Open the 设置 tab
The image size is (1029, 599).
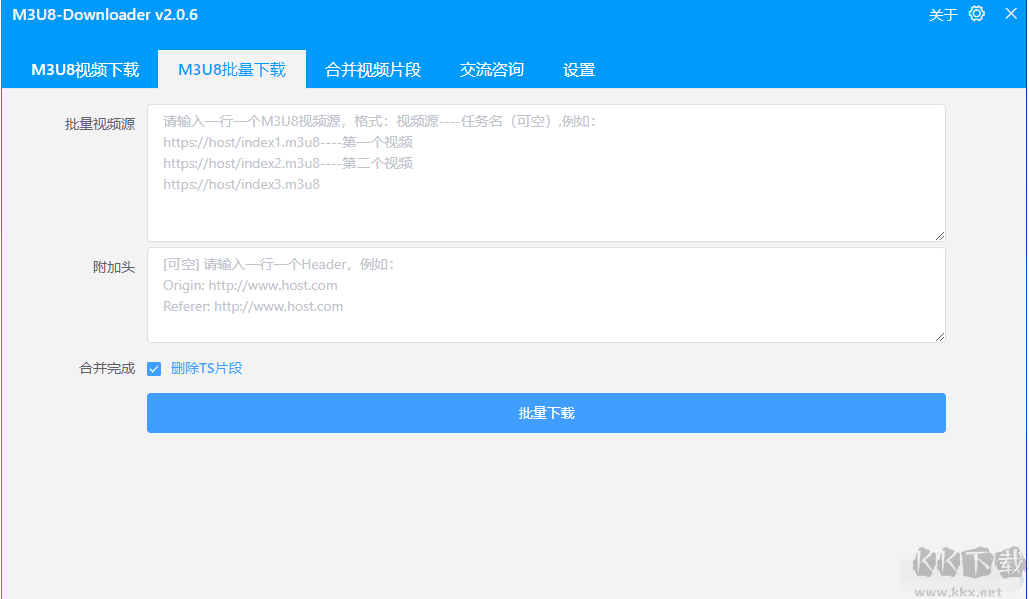point(579,69)
